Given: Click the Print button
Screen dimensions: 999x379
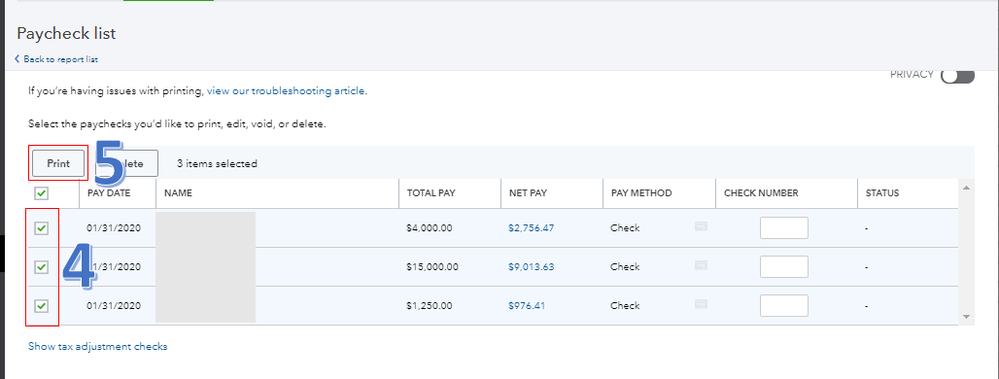Looking at the screenshot, I should point(59,164).
